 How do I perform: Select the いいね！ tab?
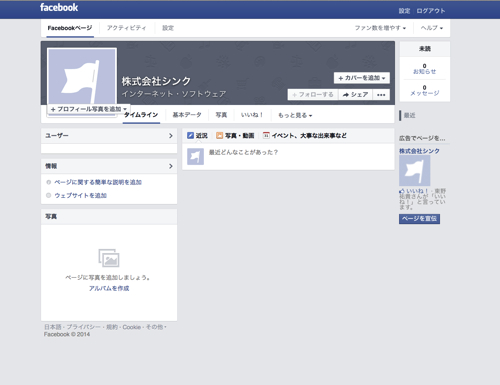point(252,115)
